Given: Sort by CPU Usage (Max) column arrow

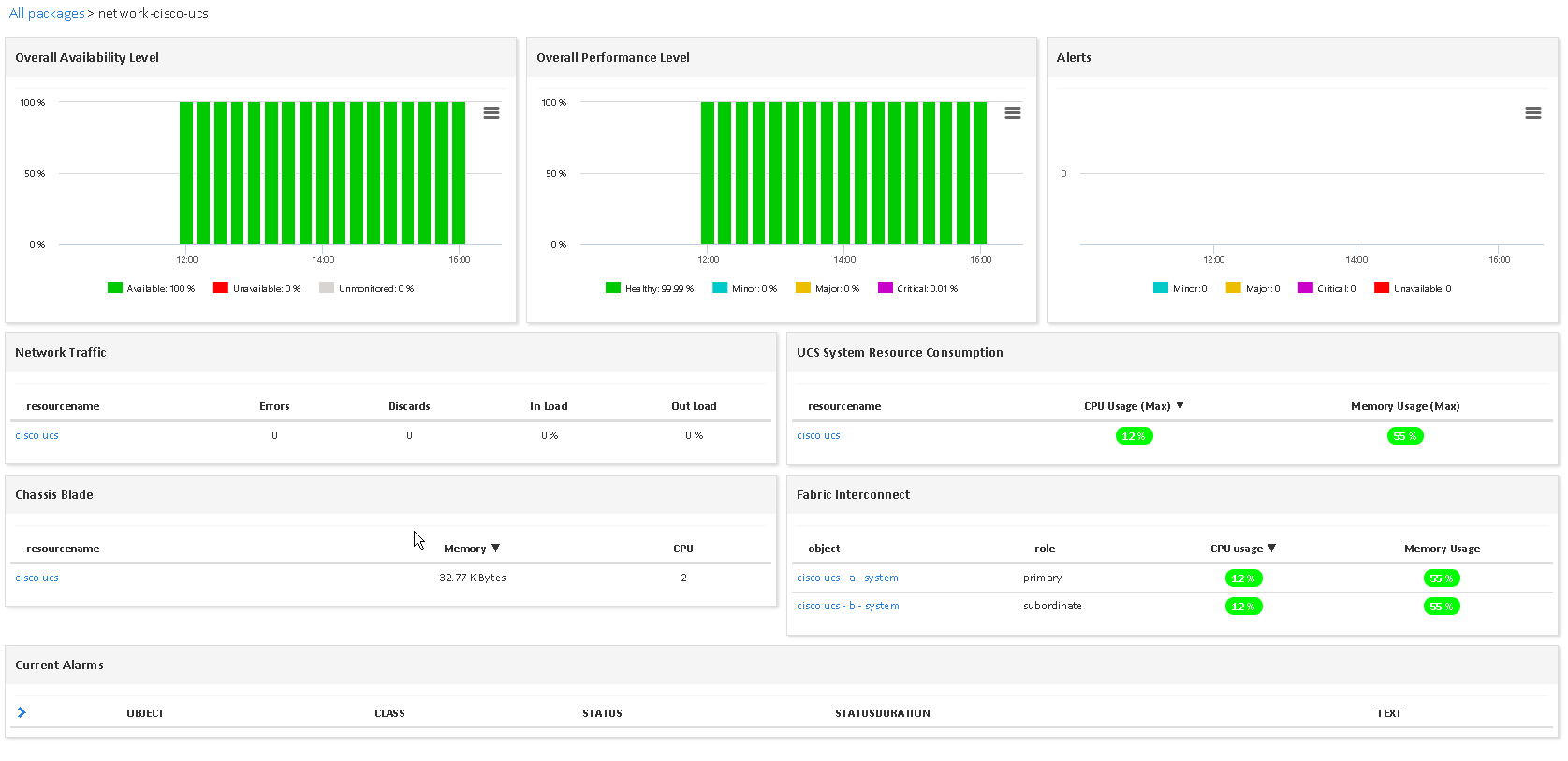Looking at the screenshot, I should click(x=1180, y=405).
